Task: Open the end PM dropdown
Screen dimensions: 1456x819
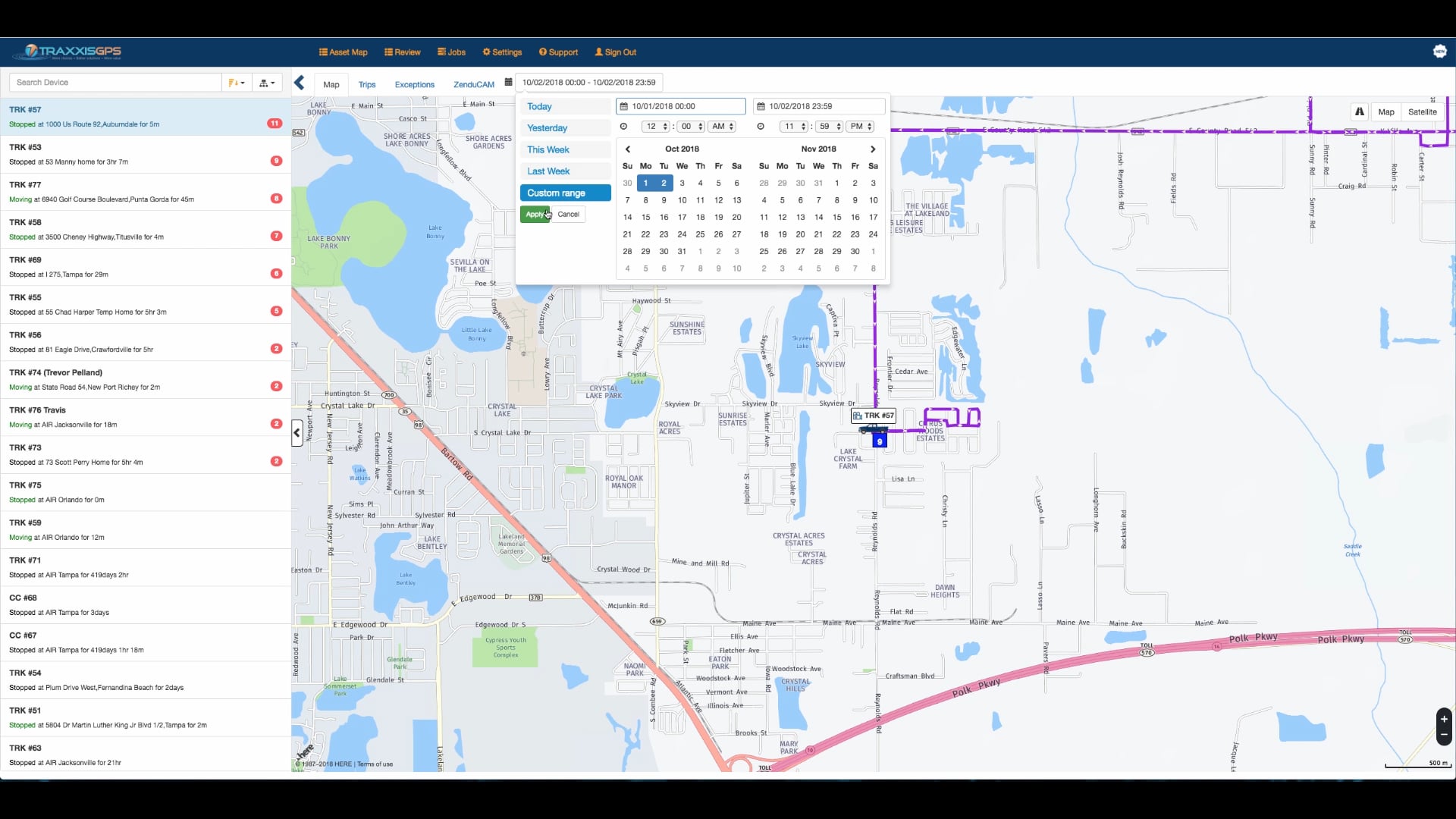Action: pyautogui.click(x=861, y=127)
